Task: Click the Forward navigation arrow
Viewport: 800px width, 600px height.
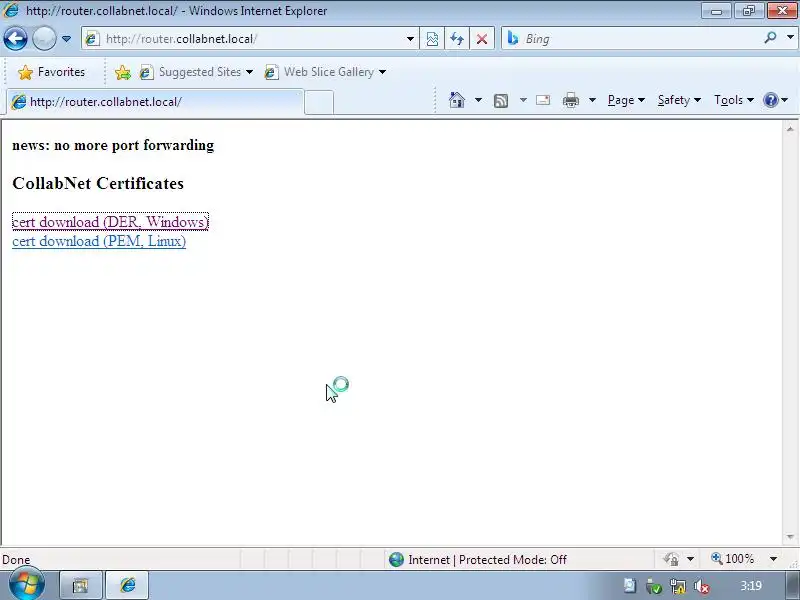Action: click(44, 39)
